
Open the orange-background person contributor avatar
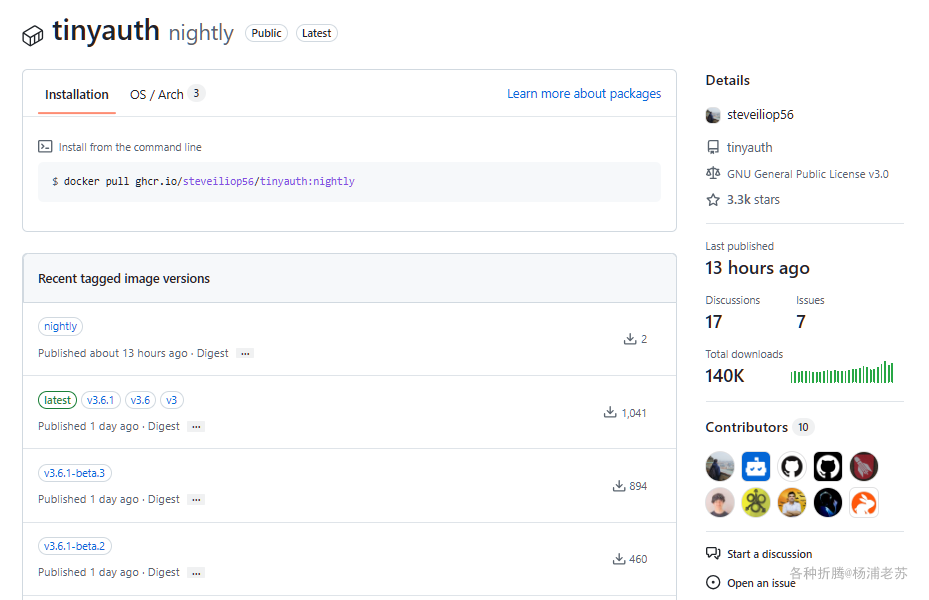[792, 503]
